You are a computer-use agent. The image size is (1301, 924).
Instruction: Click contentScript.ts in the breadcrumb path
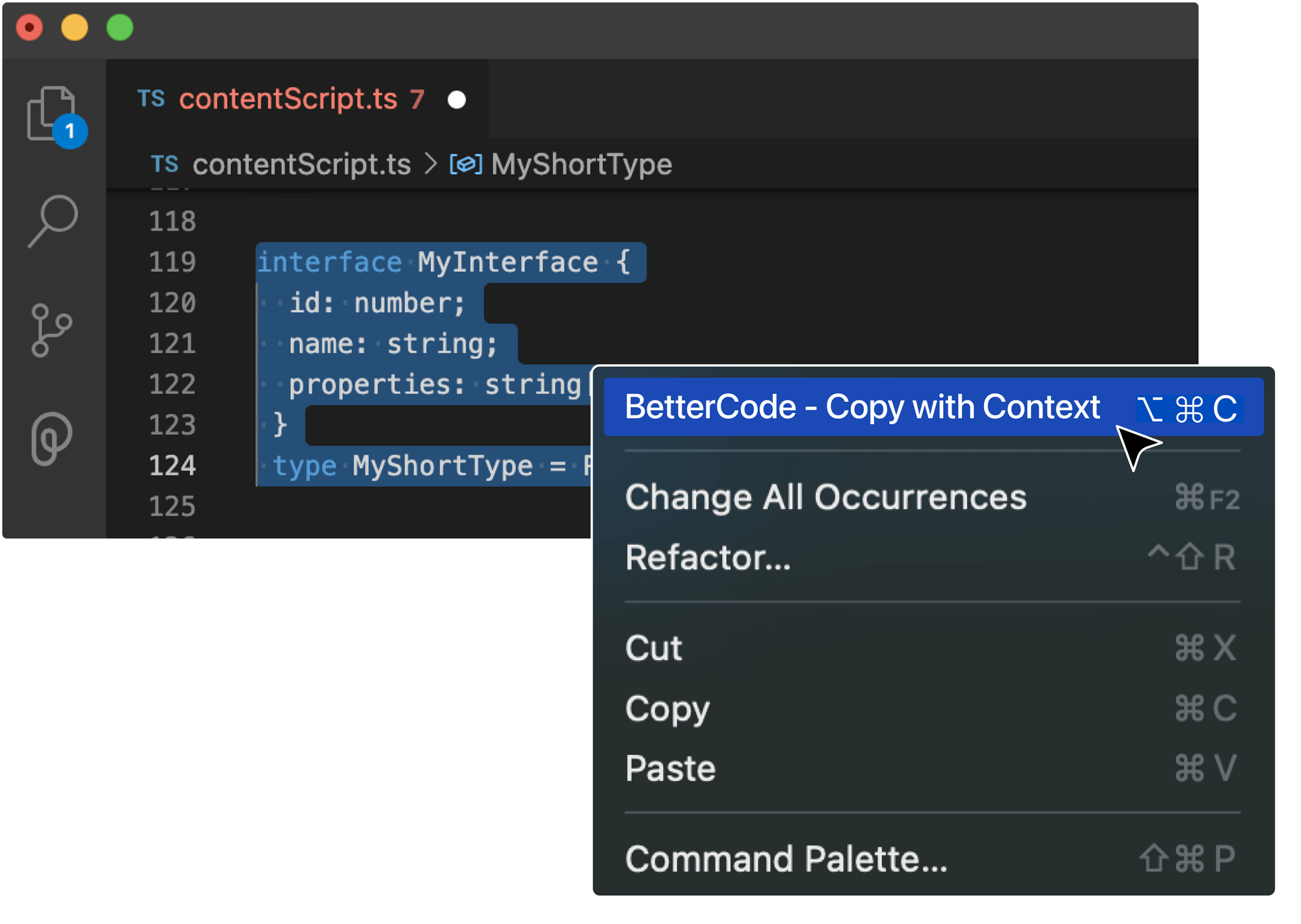pyautogui.click(x=302, y=164)
